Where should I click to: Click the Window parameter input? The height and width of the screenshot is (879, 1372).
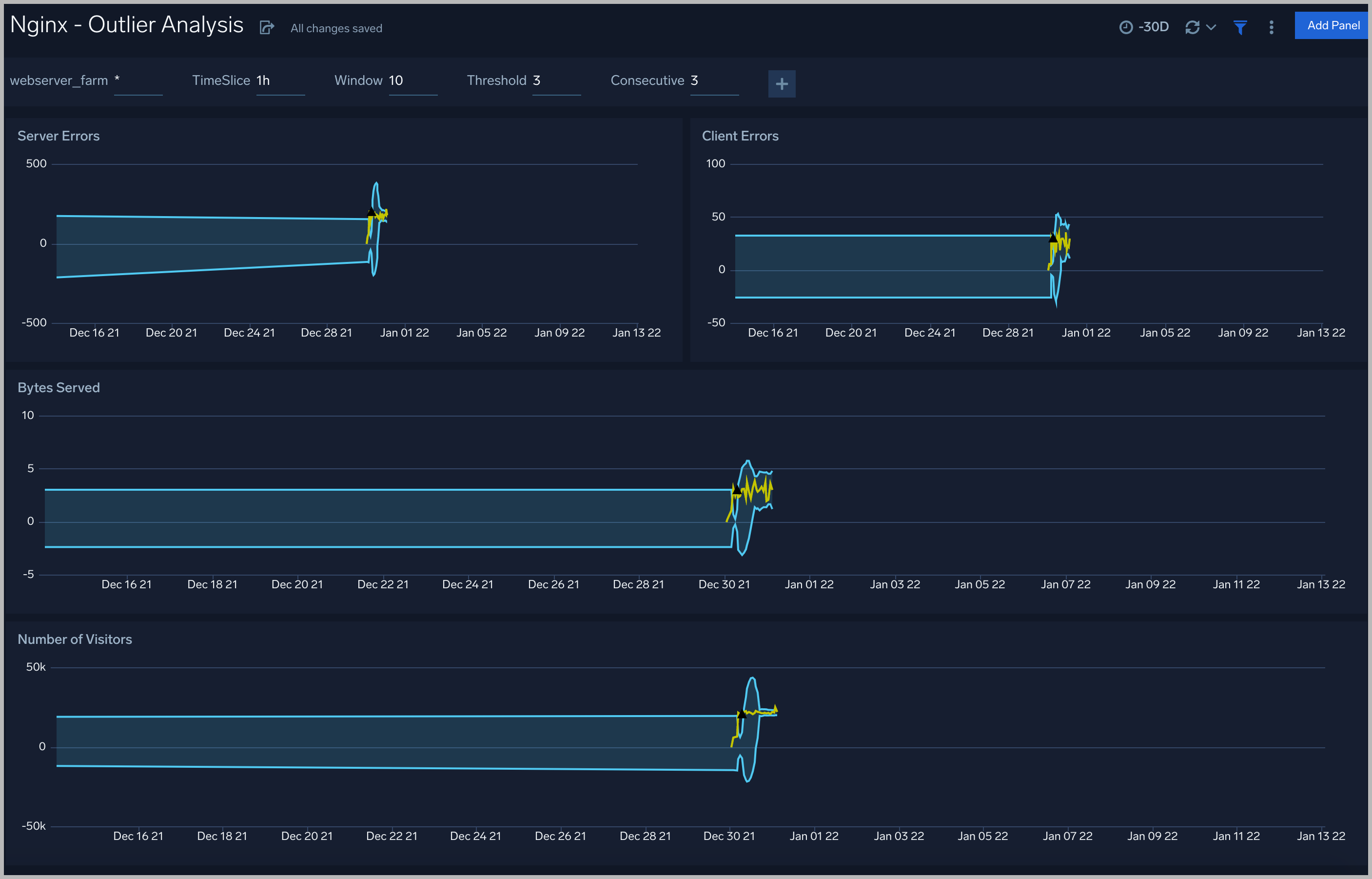[413, 80]
